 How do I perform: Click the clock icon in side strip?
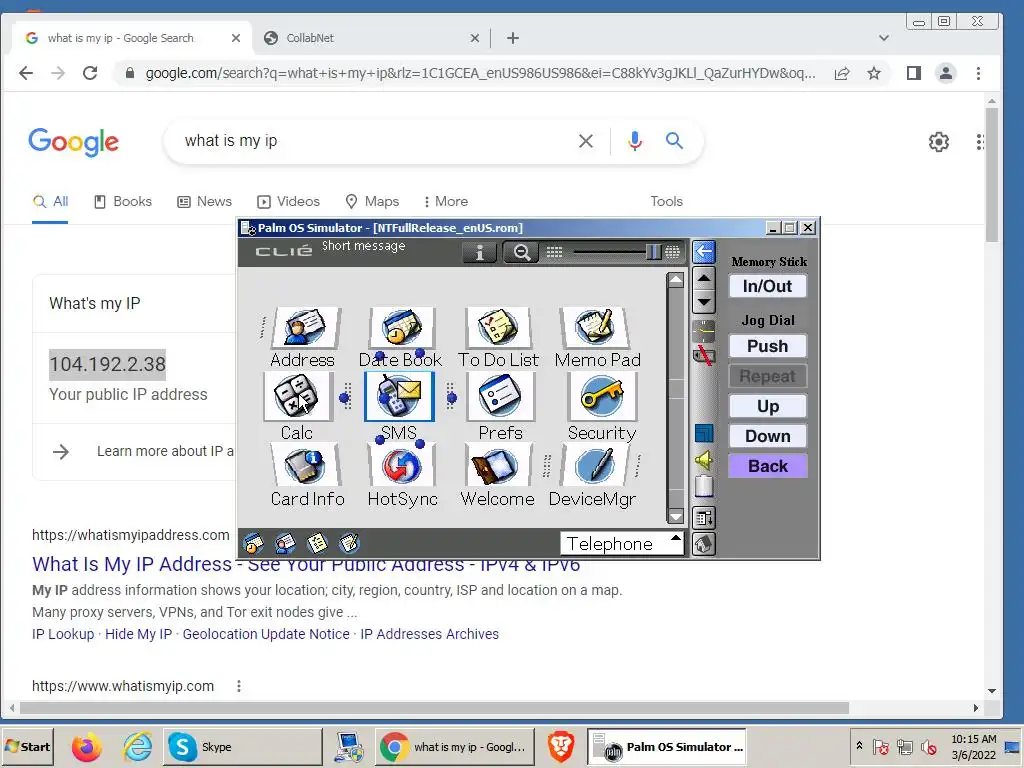(703, 330)
